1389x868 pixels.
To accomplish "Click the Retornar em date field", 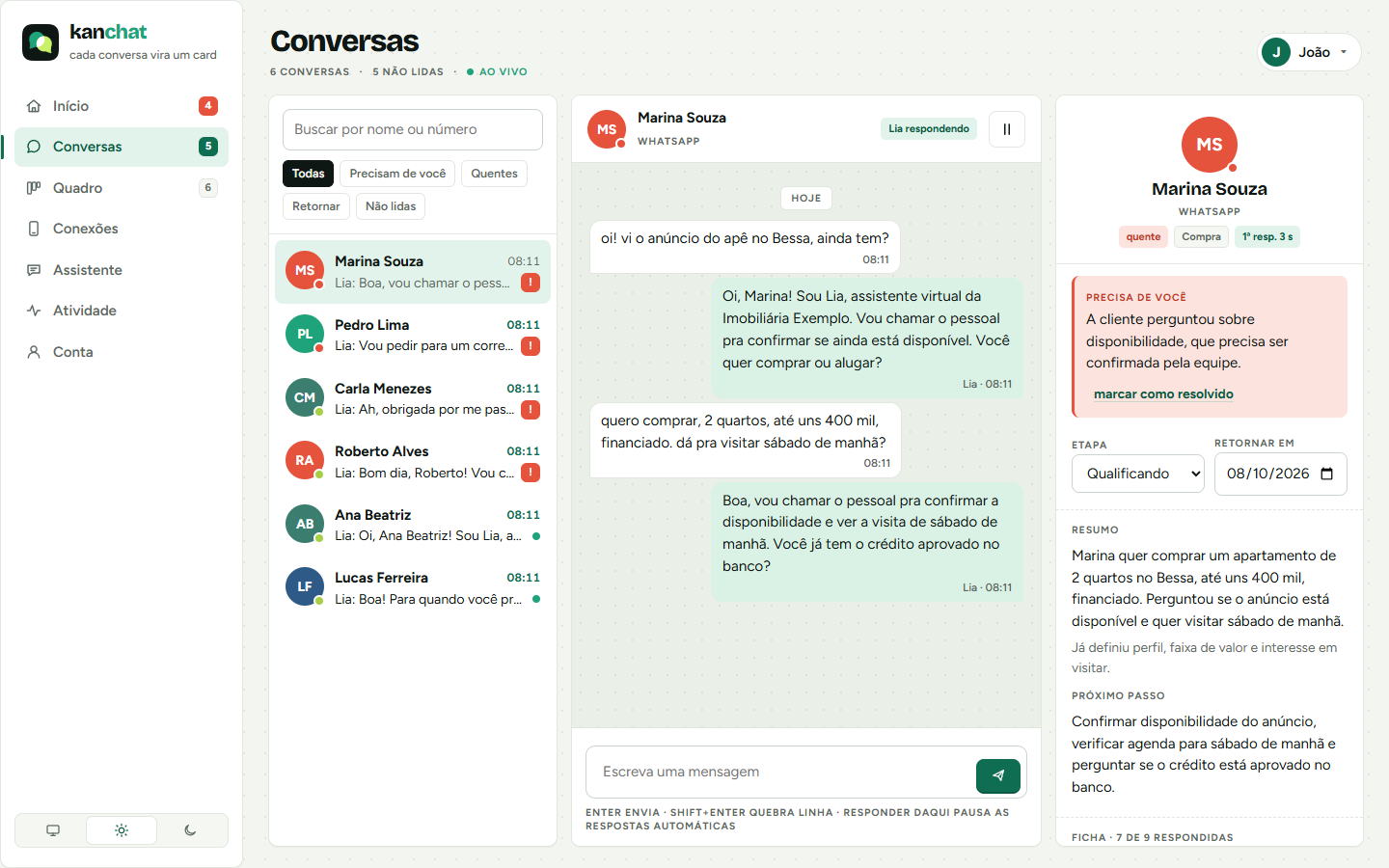I will click(1281, 474).
